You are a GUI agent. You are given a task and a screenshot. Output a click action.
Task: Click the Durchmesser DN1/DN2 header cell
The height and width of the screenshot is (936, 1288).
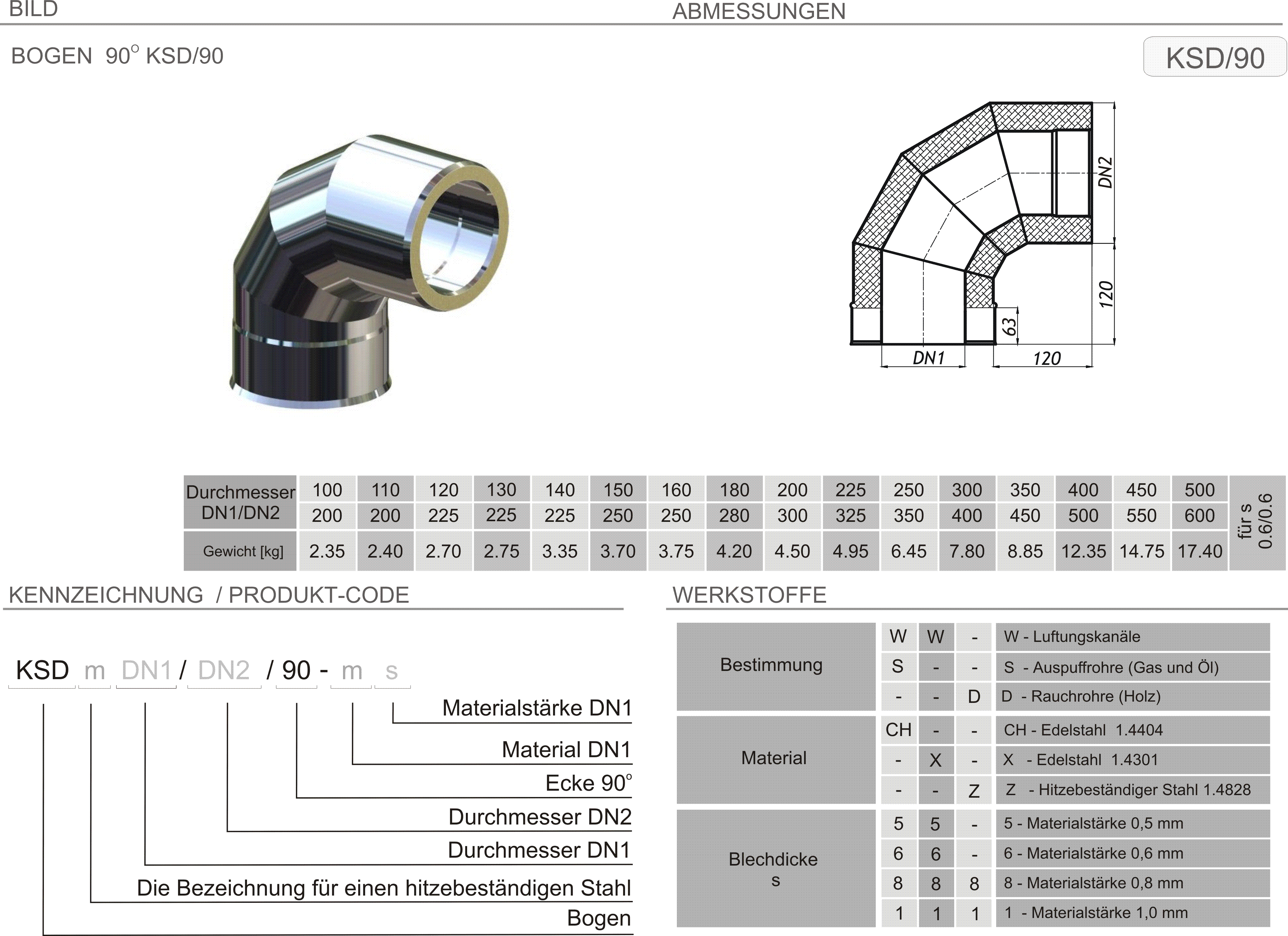tap(240, 502)
